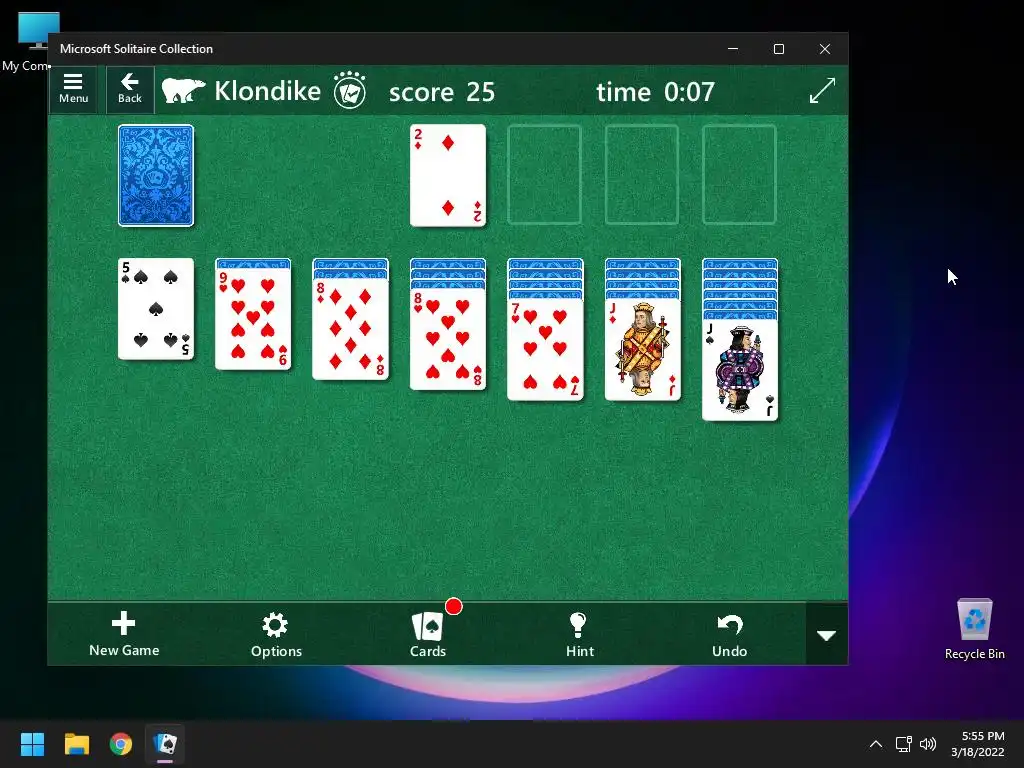This screenshot has width=1024, height=768.
Task: Open File Explorer from the taskbar
Action: [x=76, y=744]
